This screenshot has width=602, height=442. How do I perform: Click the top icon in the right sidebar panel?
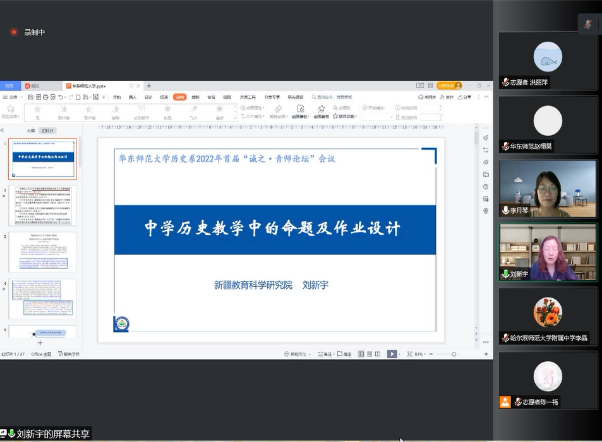[x=485, y=137]
